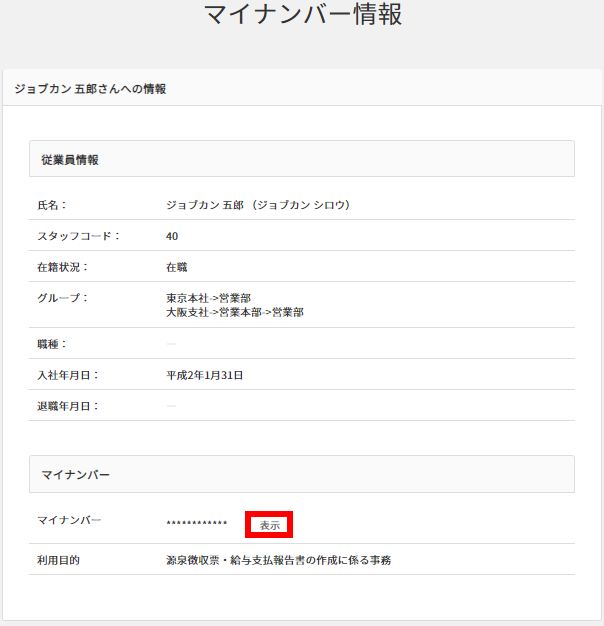Click the グループ label
Viewport: 604px width, 626px height.
63,298
